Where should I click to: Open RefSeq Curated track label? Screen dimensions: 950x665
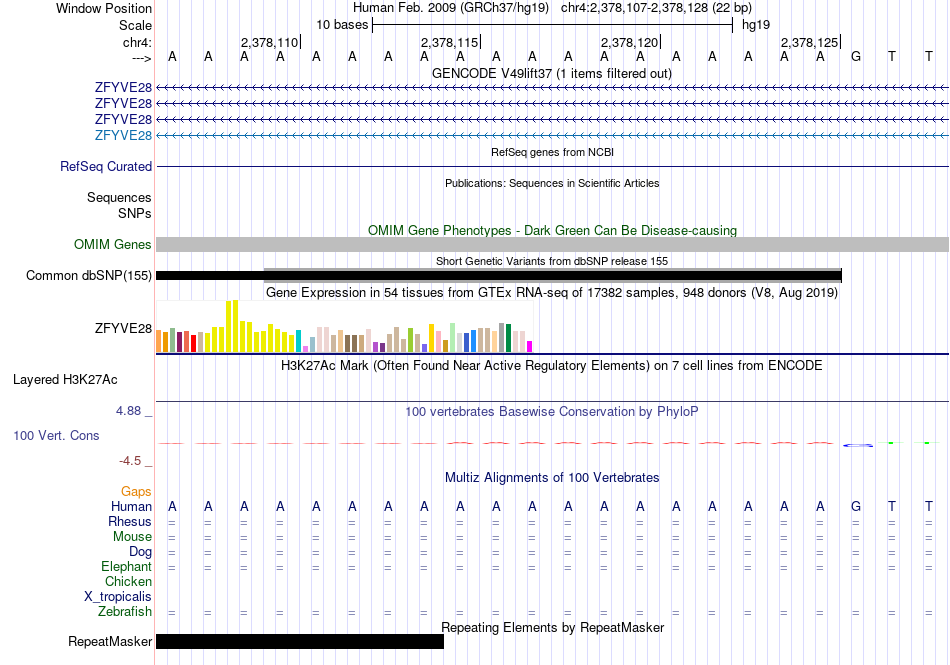pos(106,167)
